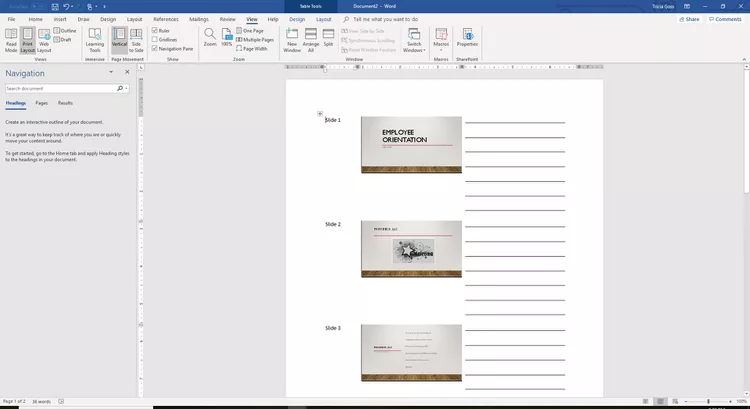The image size is (750, 409).
Task: Select Print Layout icon in status bar
Action: click(x=660, y=401)
